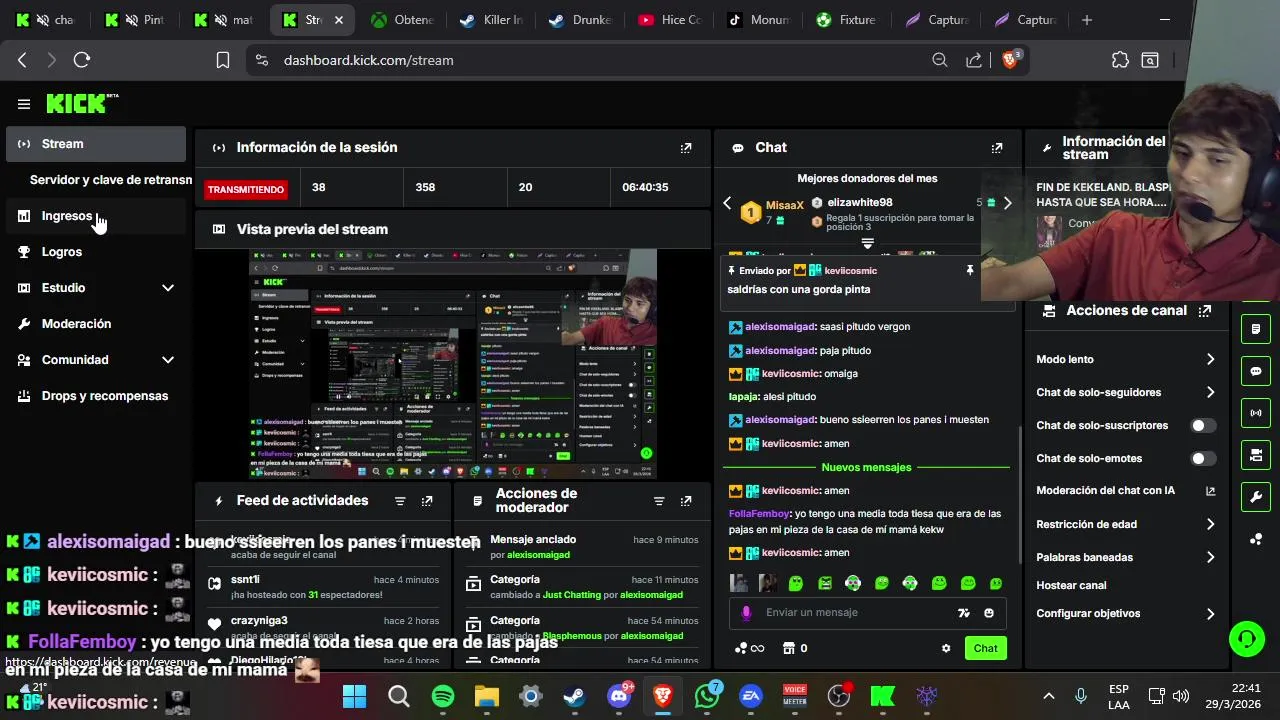Pop out the Chat panel
This screenshot has width=1280, height=720.
click(x=997, y=148)
